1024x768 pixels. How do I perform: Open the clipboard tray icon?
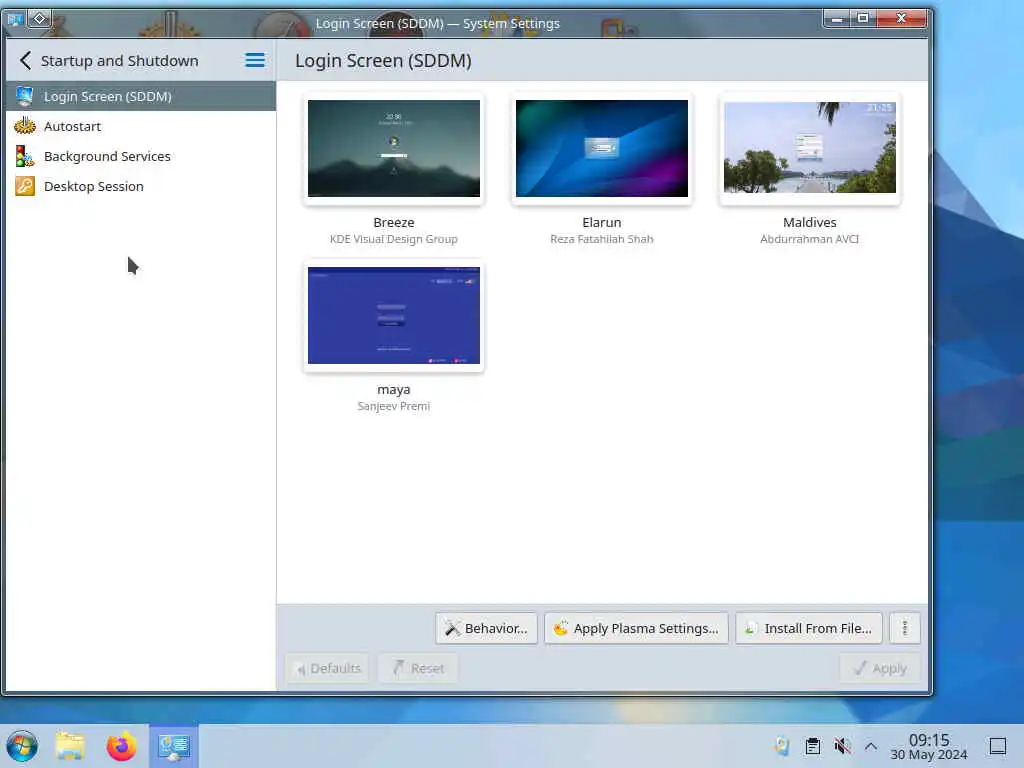812,746
